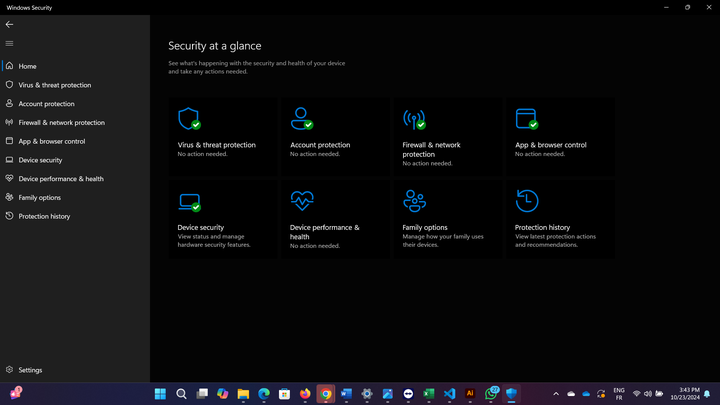Open Virus & threat protection from sidebar
Image resolution: width=720 pixels, height=405 pixels.
(75, 85)
